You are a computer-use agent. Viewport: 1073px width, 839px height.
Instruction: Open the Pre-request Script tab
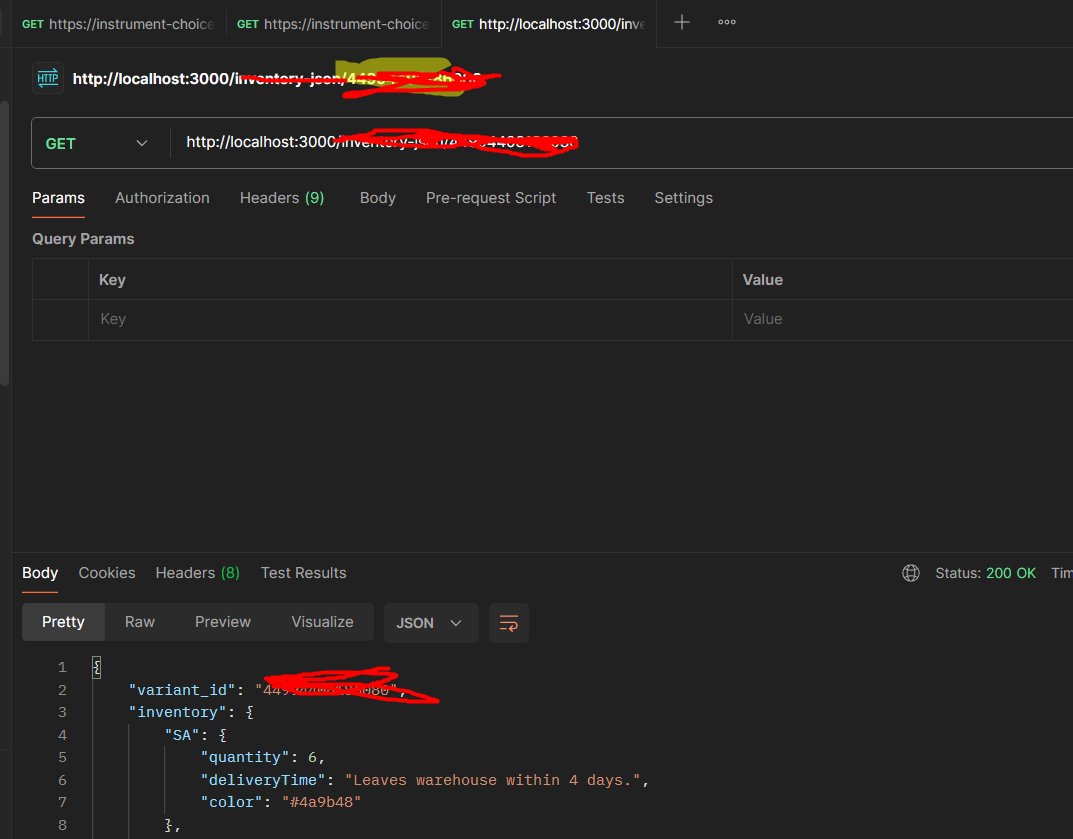(491, 198)
